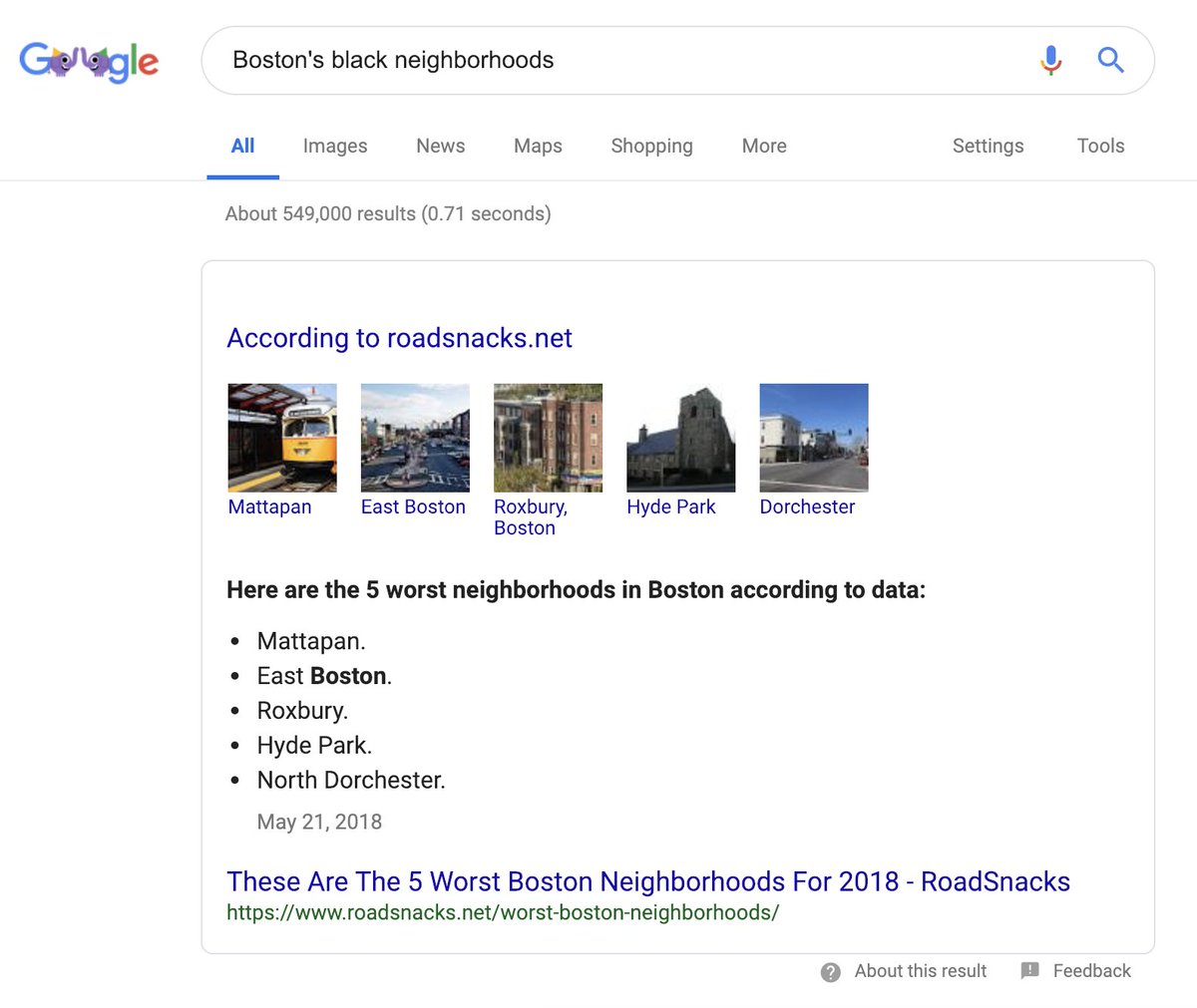Image resolution: width=1197 pixels, height=1008 pixels.
Task: Open the Maps tab
Action: 538,147
